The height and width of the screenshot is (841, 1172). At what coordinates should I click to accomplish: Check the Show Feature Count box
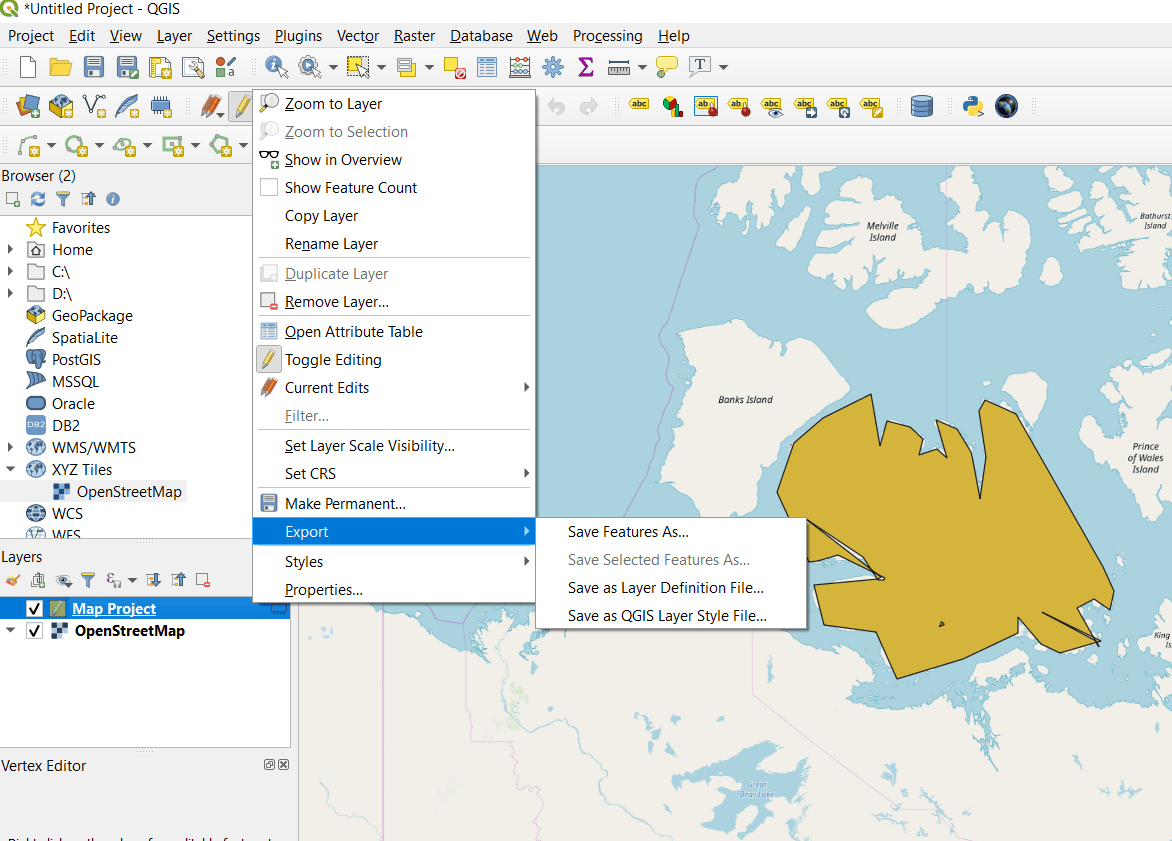(268, 188)
